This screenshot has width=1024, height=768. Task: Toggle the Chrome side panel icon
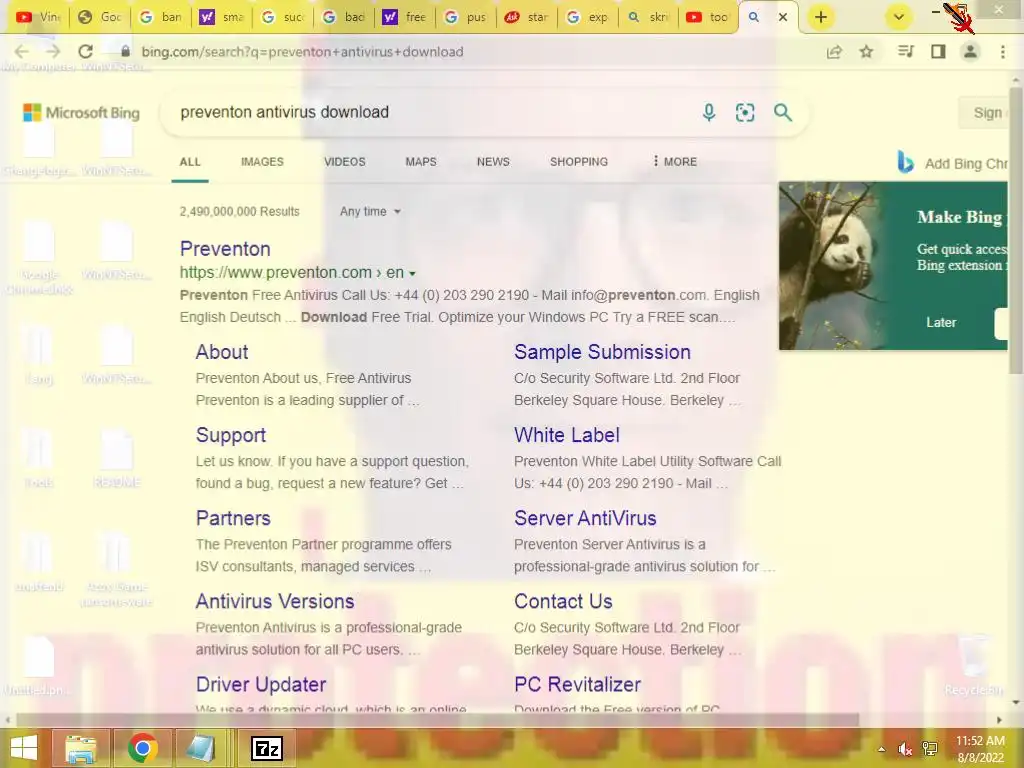pyautogui.click(x=938, y=52)
